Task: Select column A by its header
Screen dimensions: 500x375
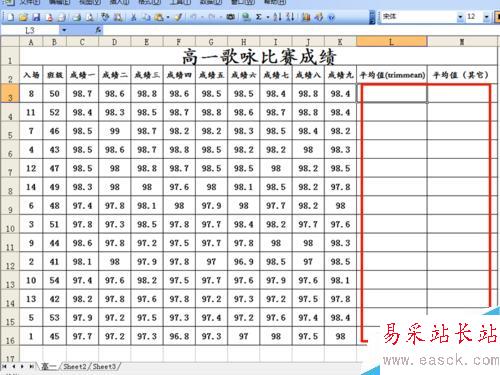Action: pyautogui.click(x=31, y=42)
